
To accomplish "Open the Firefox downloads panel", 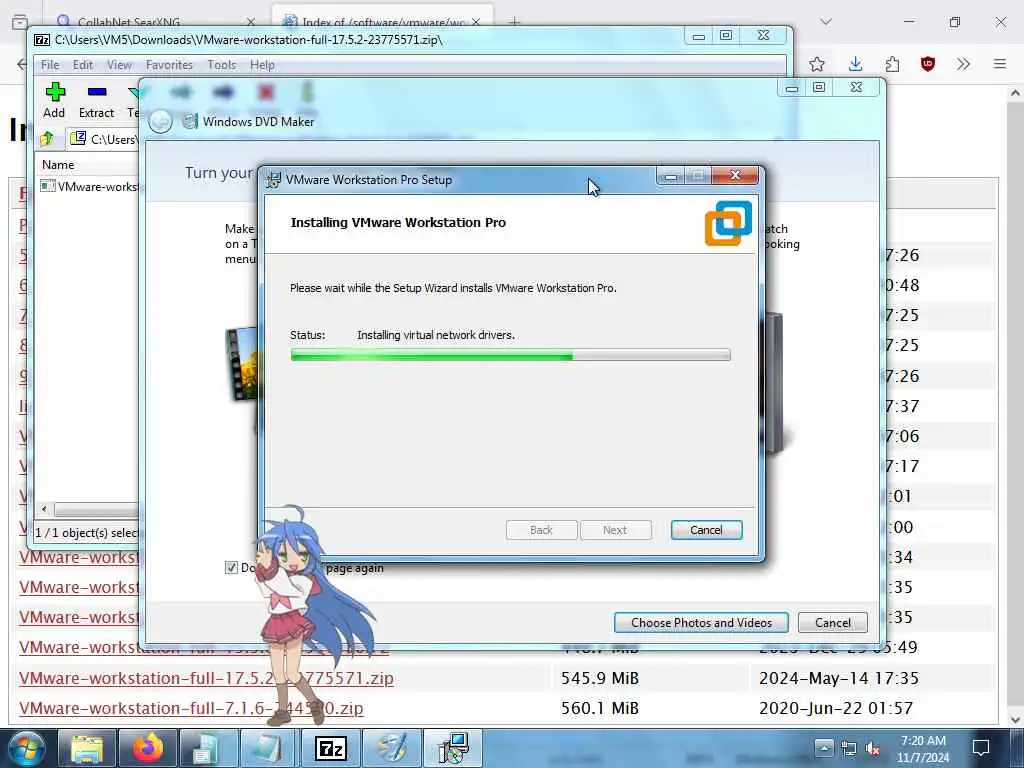I will (856, 64).
